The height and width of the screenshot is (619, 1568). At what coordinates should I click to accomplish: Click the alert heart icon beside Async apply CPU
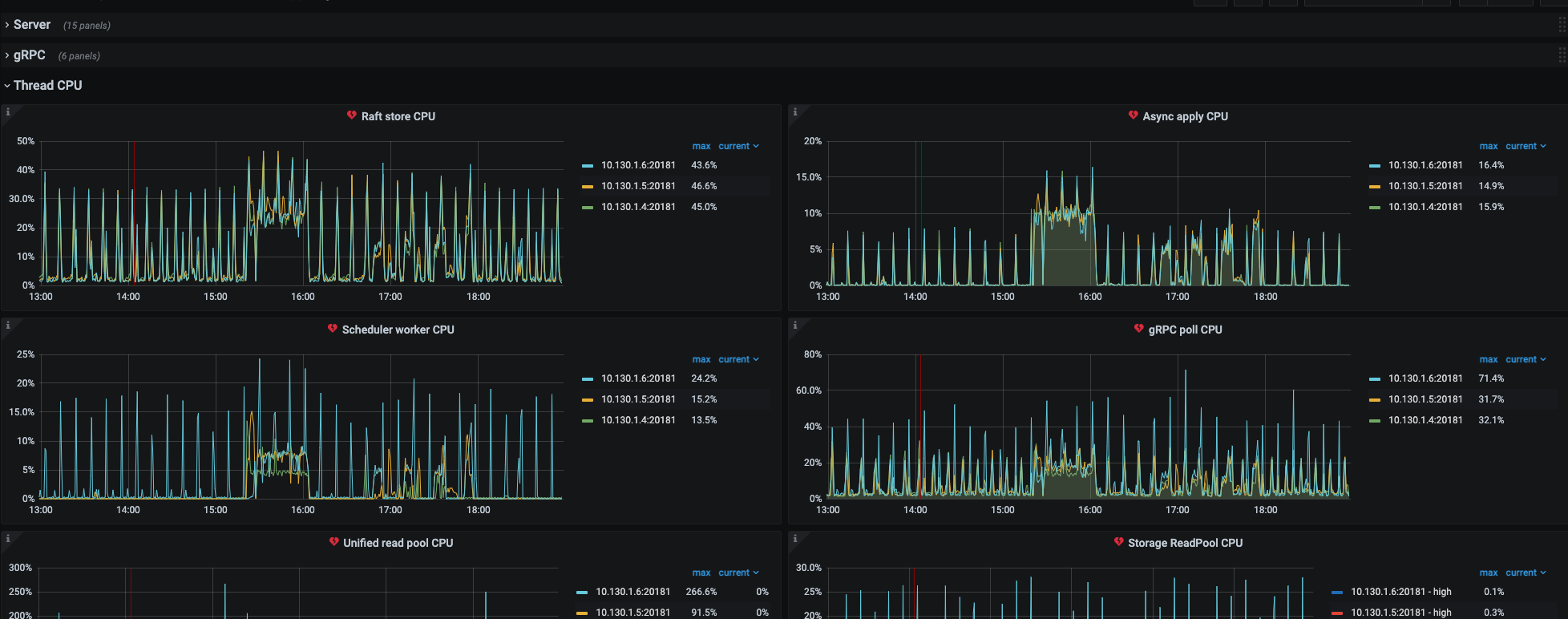point(1133,115)
